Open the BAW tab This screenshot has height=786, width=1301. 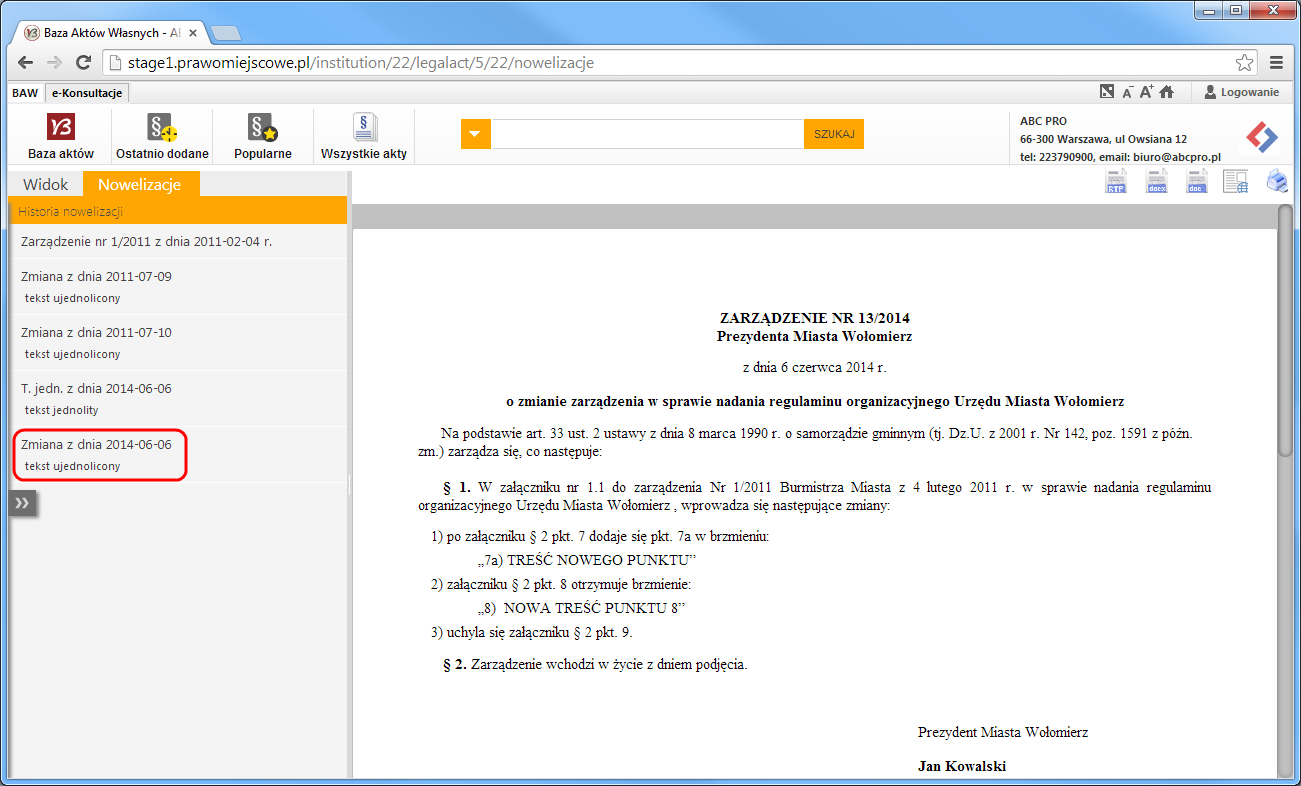25,93
